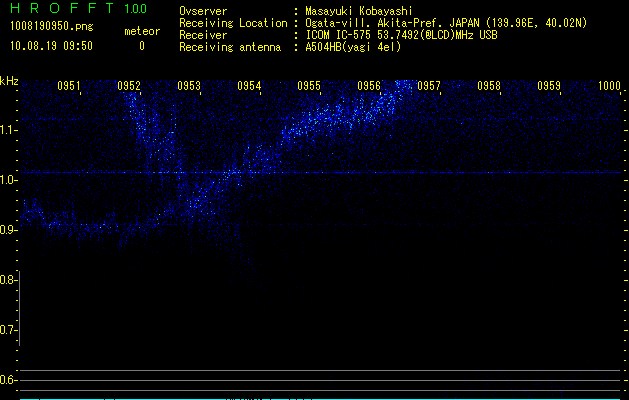Click the date stamp 10.08.19 09:50

coord(51,46)
